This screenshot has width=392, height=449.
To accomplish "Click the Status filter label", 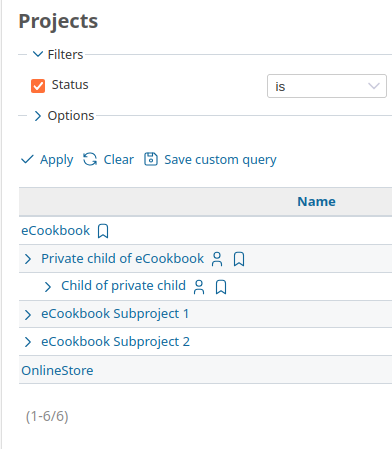I will [70, 85].
